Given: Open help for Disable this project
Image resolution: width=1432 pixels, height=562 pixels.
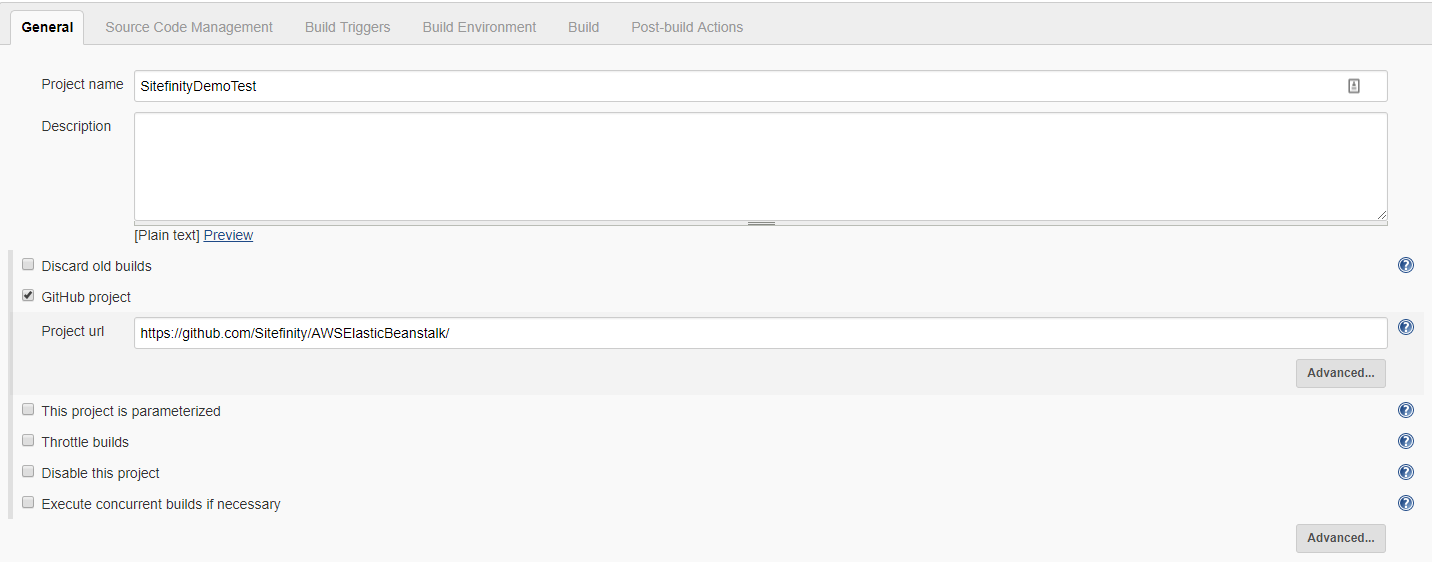Looking at the screenshot, I should pos(1405,472).
